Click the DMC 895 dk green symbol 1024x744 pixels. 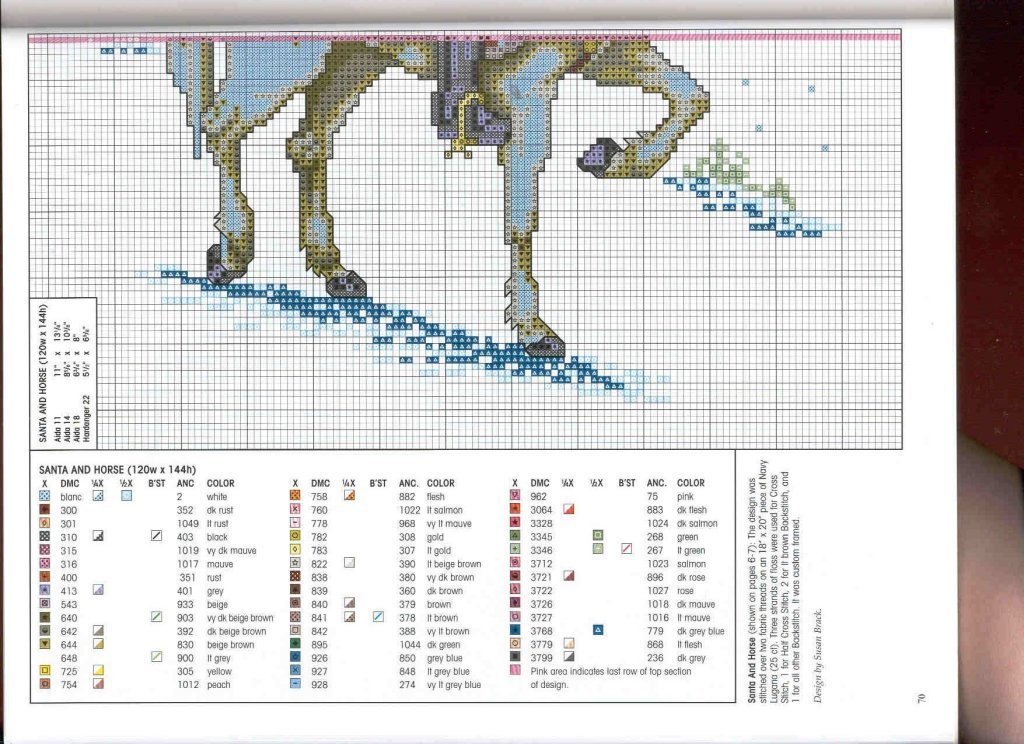click(294, 645)
